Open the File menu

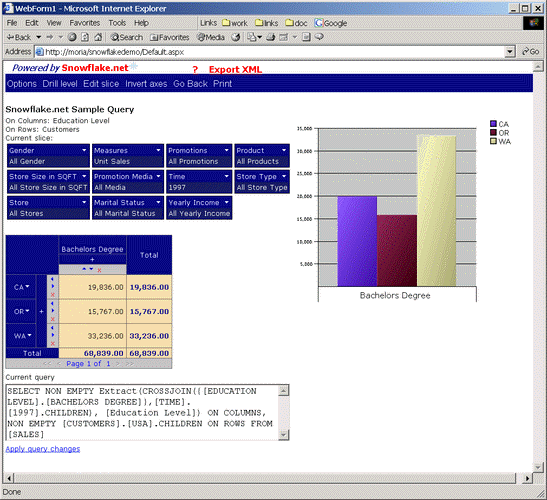tap(12, 23)
